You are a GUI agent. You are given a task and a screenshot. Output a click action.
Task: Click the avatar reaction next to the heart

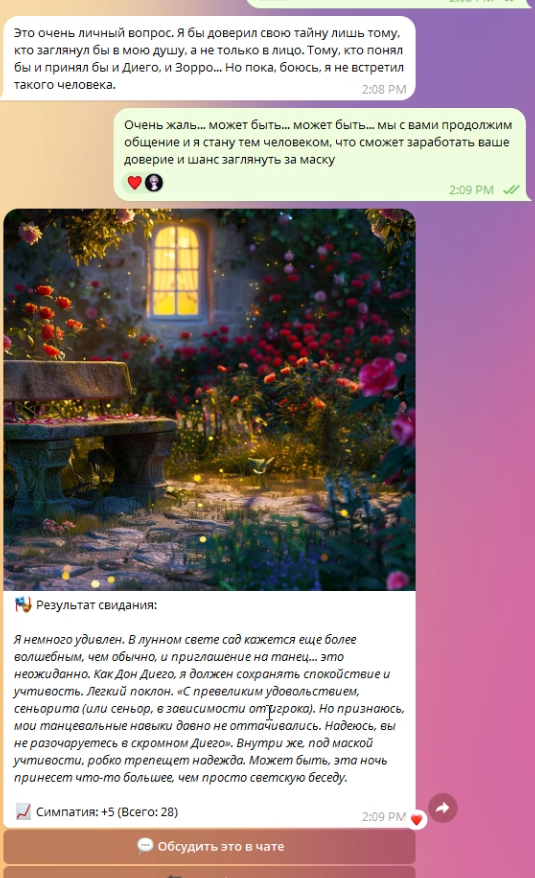point(154,183)
